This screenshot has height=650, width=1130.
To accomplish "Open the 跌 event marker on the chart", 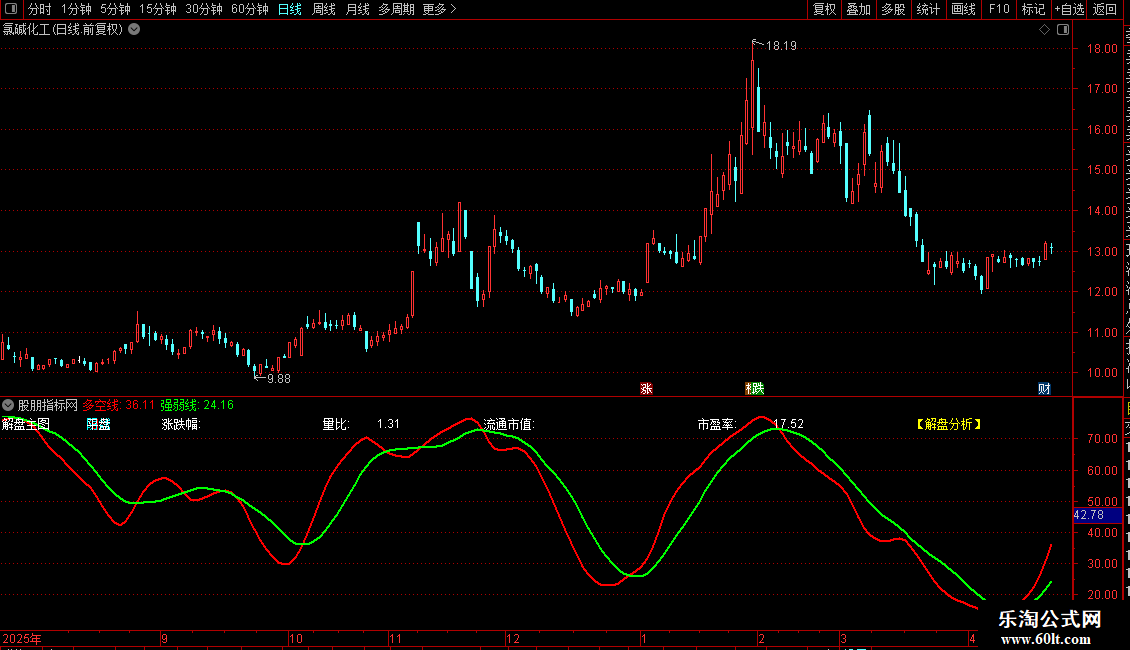I will coord(755,388).
